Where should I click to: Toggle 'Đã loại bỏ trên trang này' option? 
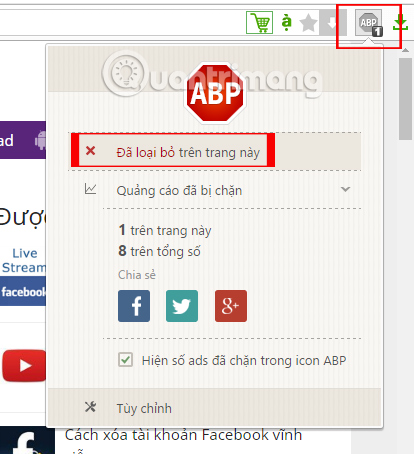[215, 152]
